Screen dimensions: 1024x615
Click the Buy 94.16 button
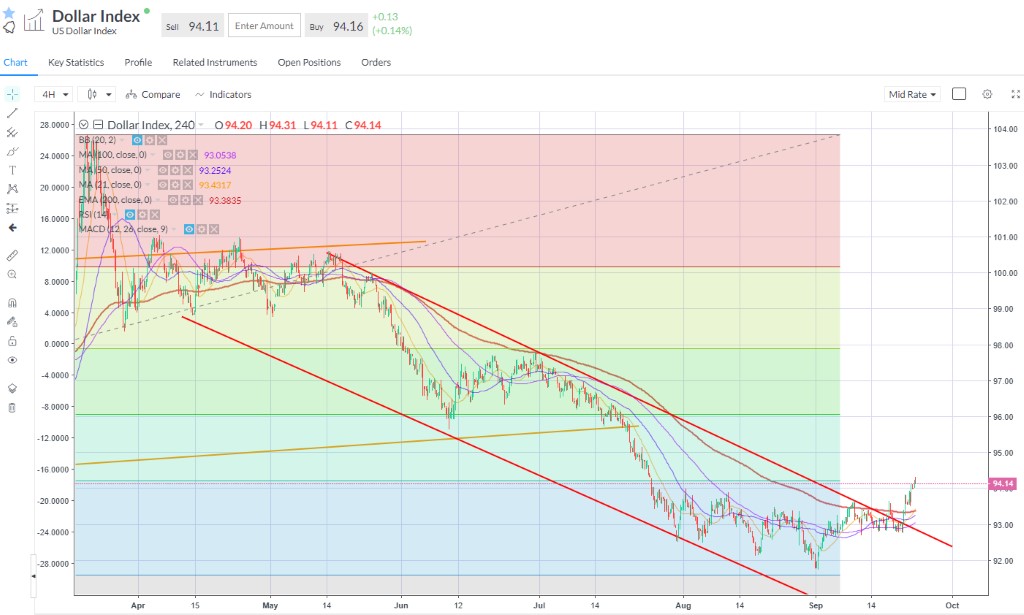(336, 26)
